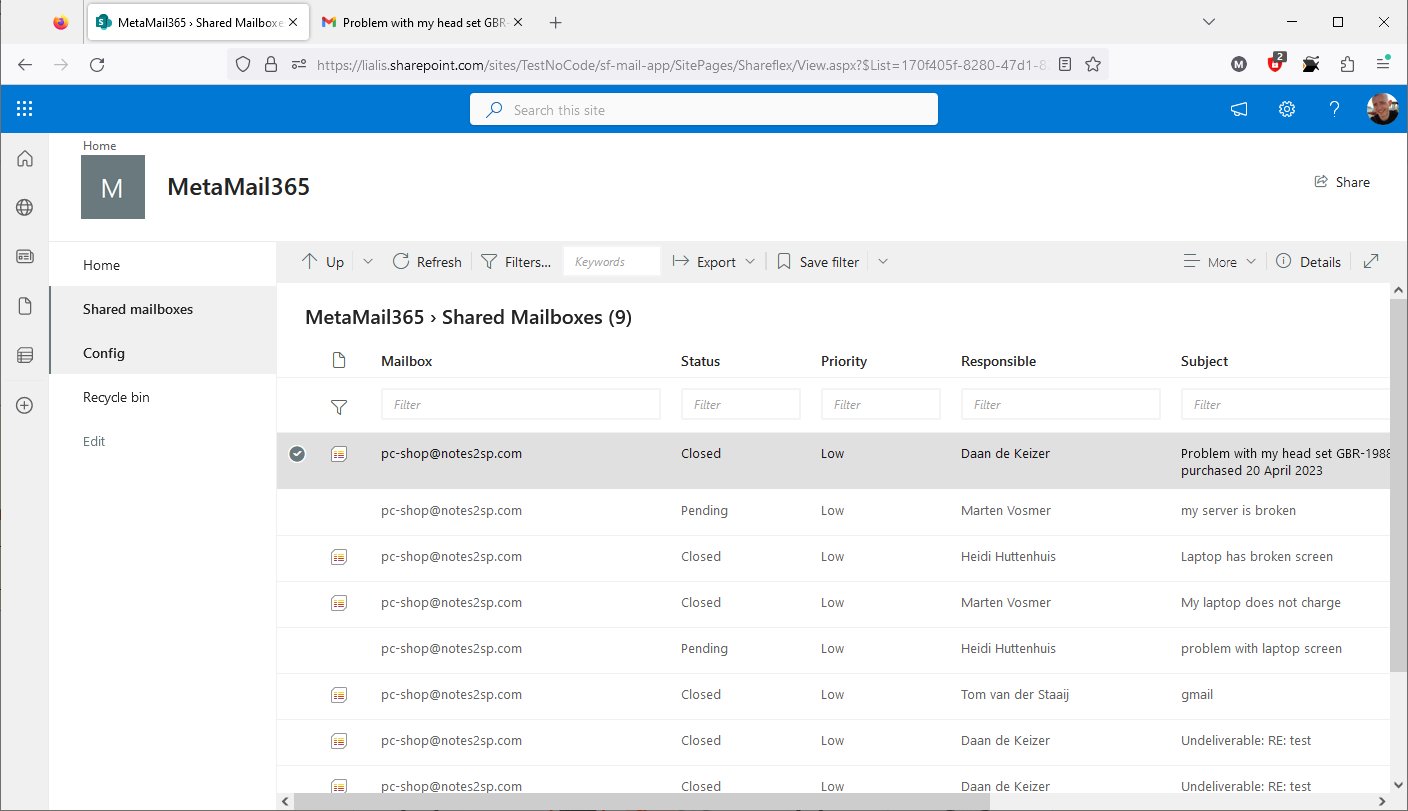This screenshot has width=1408, height=811.
Task: Refresh the mailbox list
Action: click(427, 262)
